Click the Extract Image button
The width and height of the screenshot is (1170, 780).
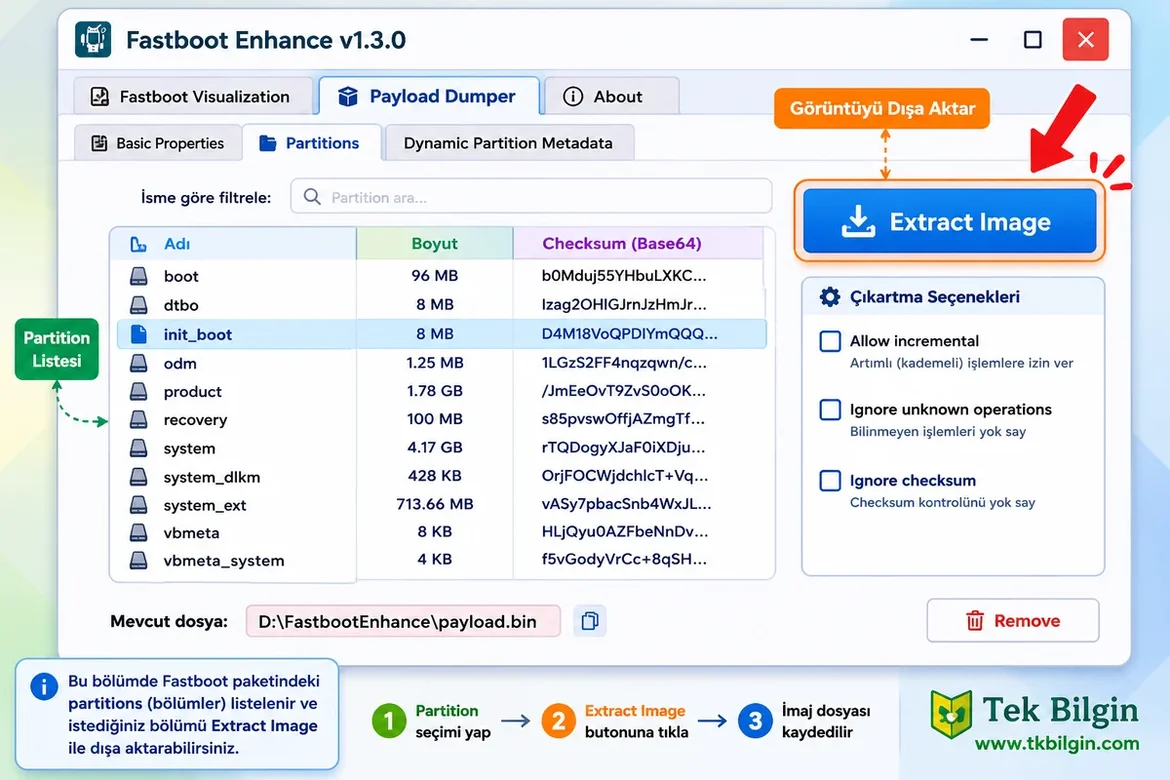pos(949,221)
